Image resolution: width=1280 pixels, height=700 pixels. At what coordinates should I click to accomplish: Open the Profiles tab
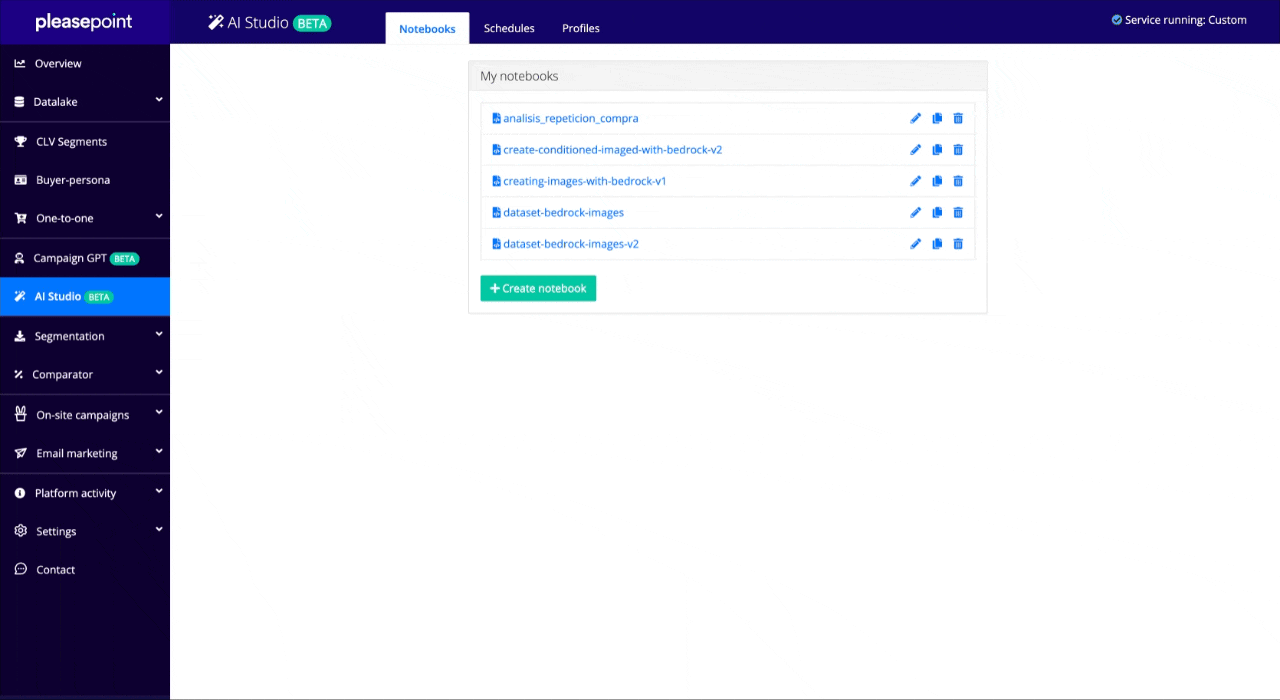581,28
